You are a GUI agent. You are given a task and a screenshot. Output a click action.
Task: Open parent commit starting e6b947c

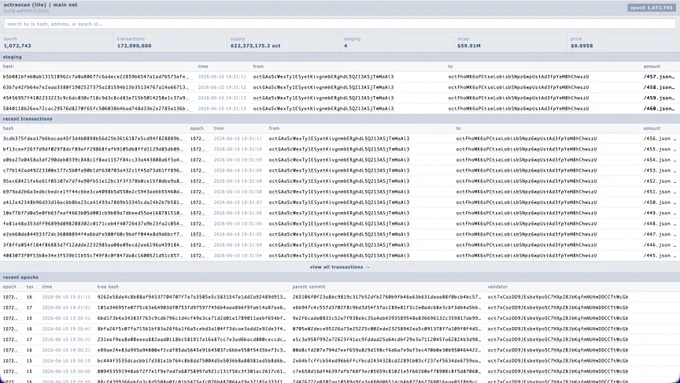click(x=387, y=308)
